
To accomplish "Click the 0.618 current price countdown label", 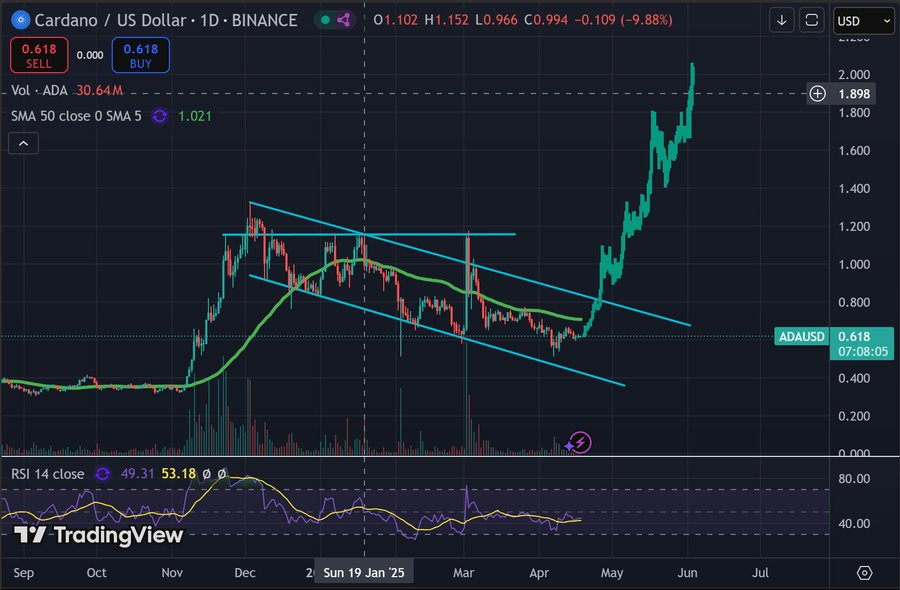I will [862, 344].
